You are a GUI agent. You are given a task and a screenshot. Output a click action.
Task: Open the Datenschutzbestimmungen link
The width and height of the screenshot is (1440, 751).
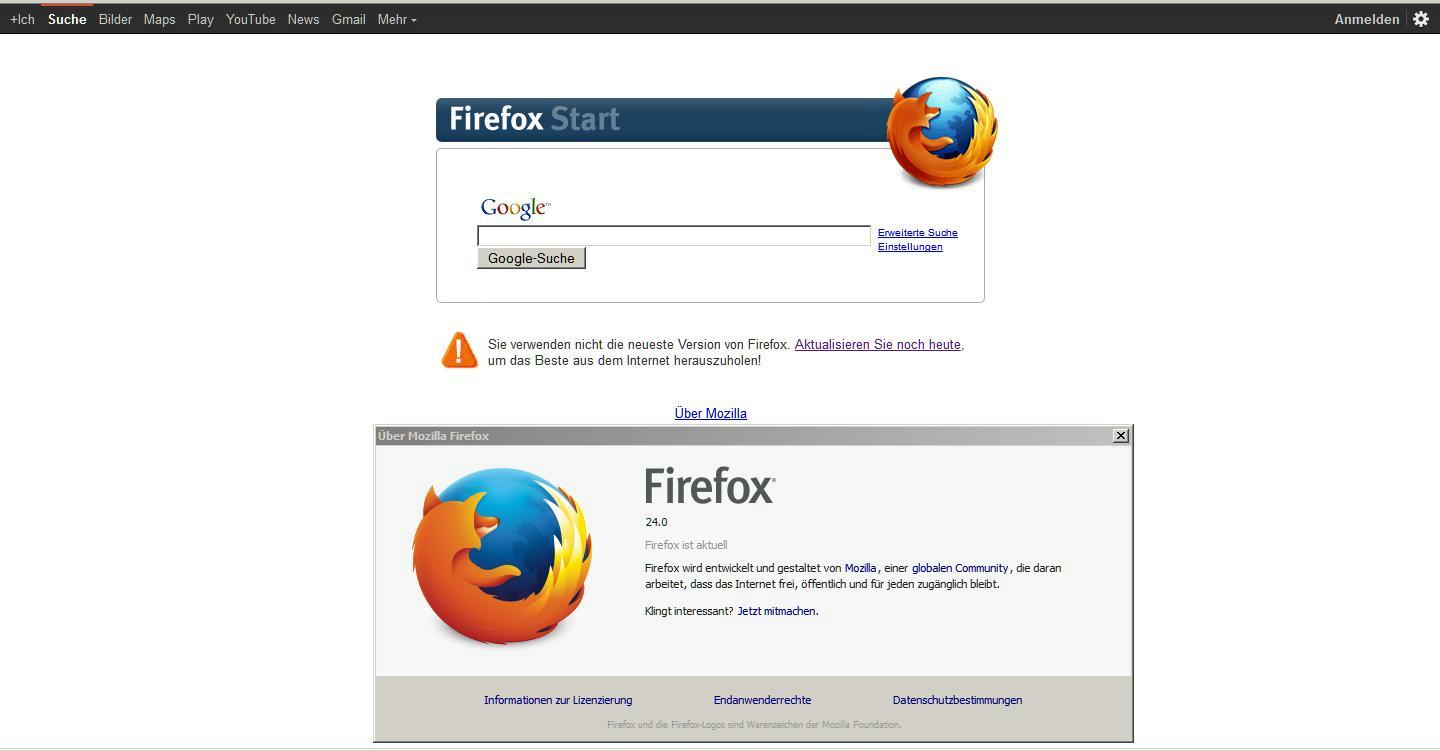pos(957,700)
